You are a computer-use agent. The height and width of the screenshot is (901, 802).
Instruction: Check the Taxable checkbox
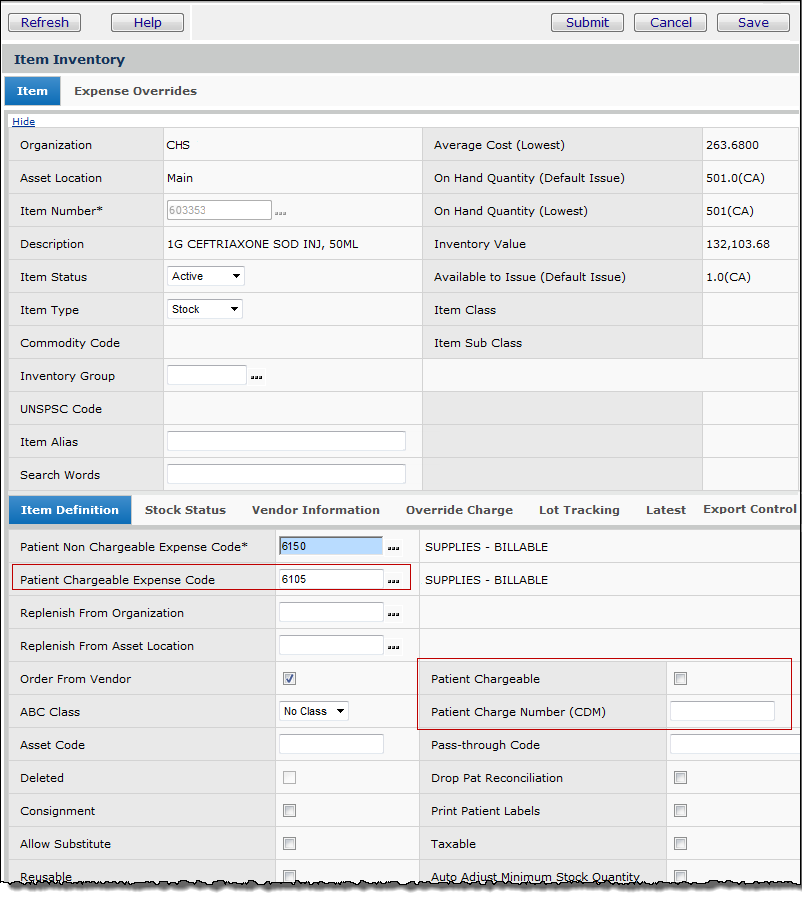click(x=680, y=844)
